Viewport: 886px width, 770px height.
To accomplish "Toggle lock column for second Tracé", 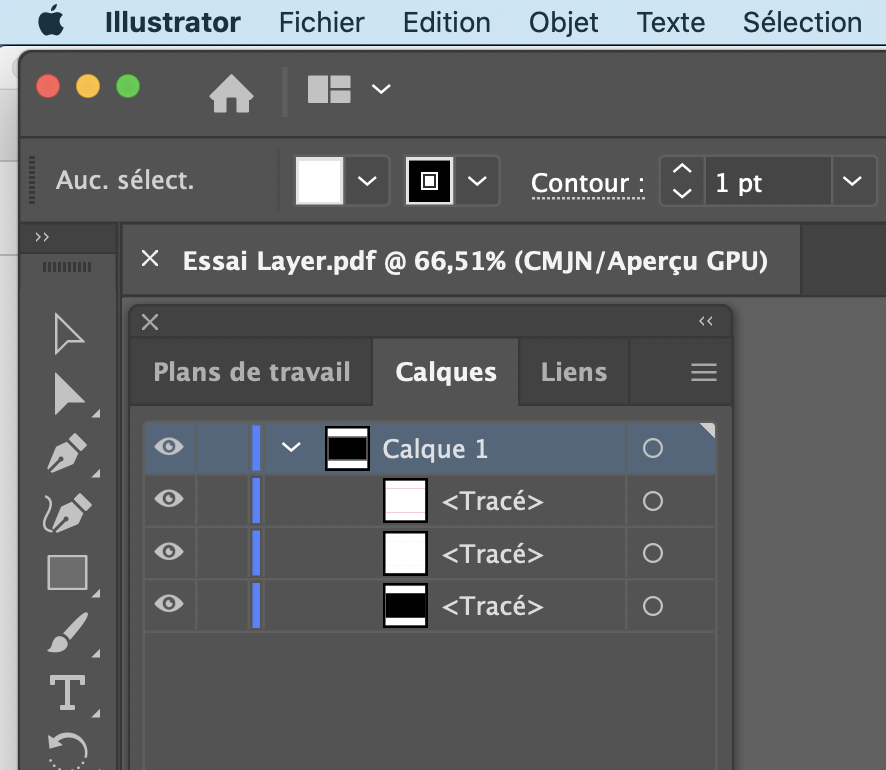I will click(x=223, y=553).
